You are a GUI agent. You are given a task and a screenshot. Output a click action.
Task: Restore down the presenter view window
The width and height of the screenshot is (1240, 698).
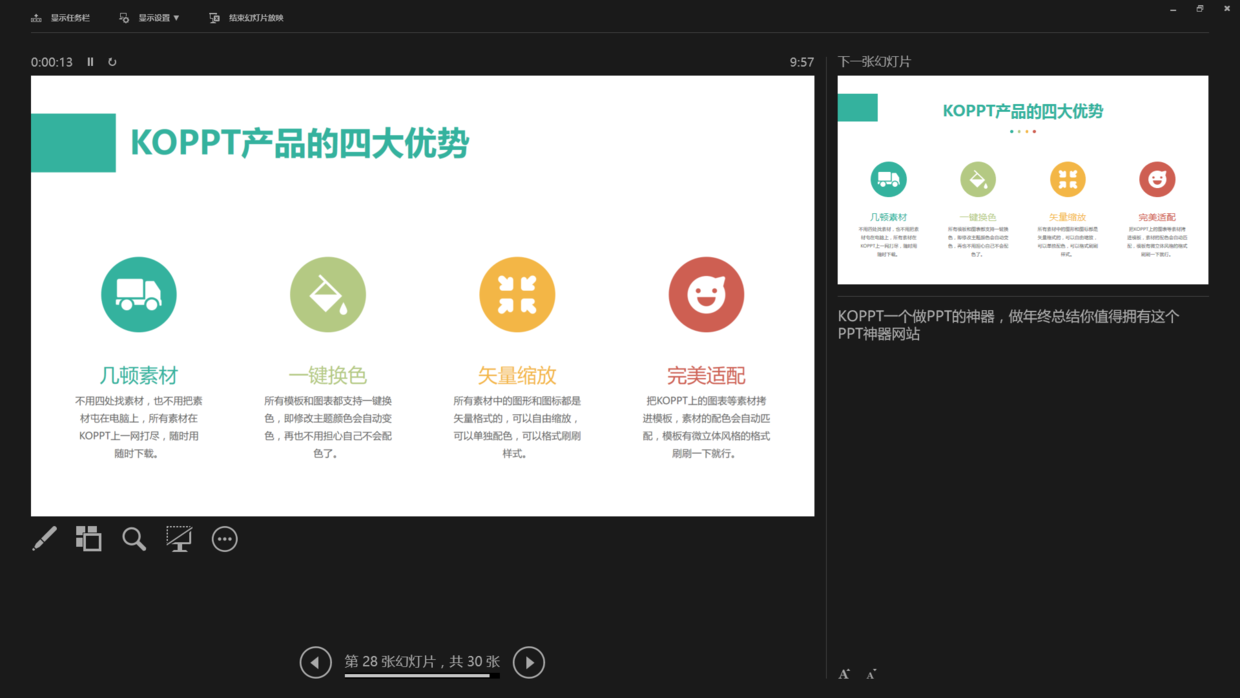click(x=1200, y=9)
